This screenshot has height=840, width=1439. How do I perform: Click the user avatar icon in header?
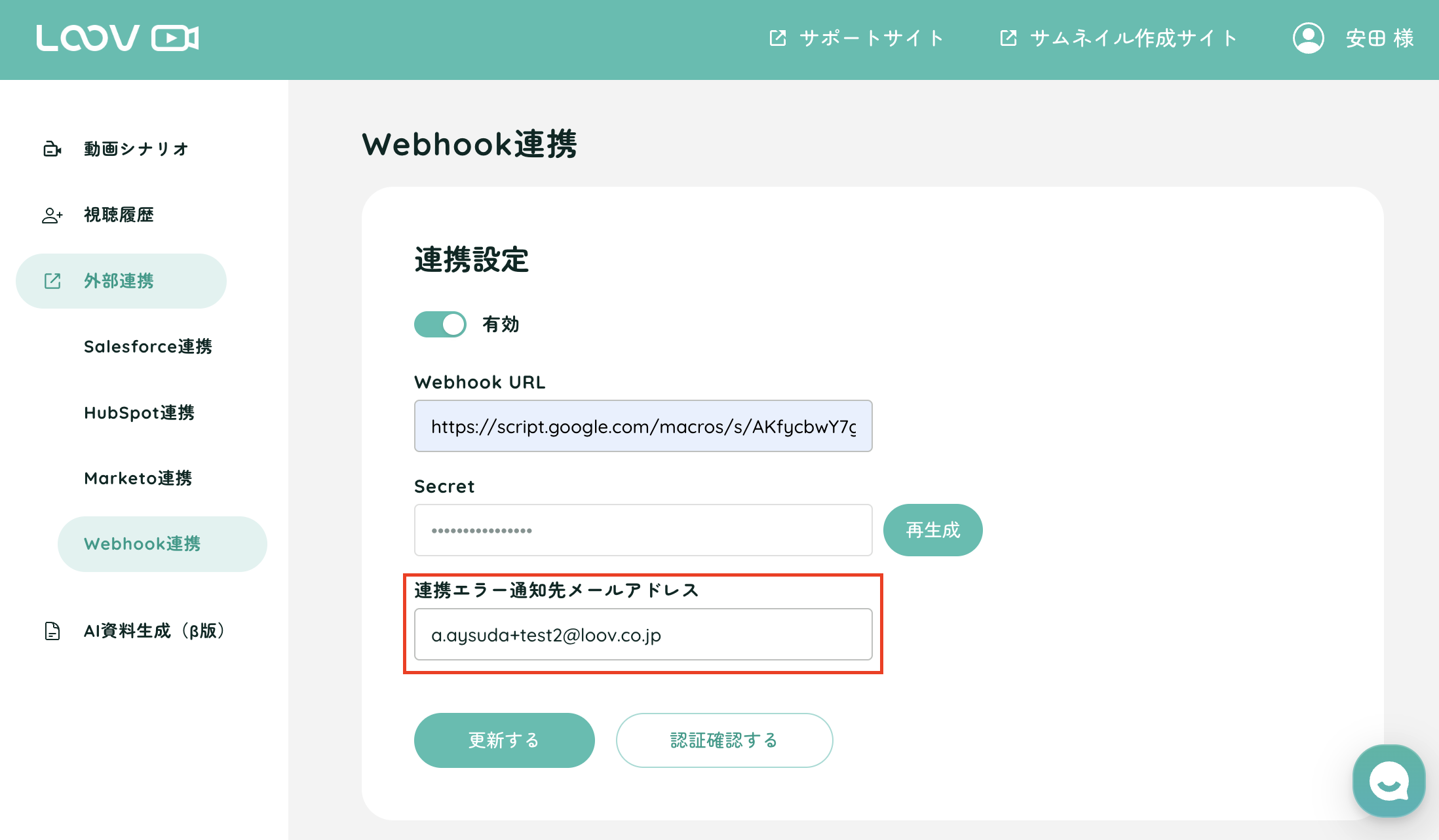coord(1308,38)
